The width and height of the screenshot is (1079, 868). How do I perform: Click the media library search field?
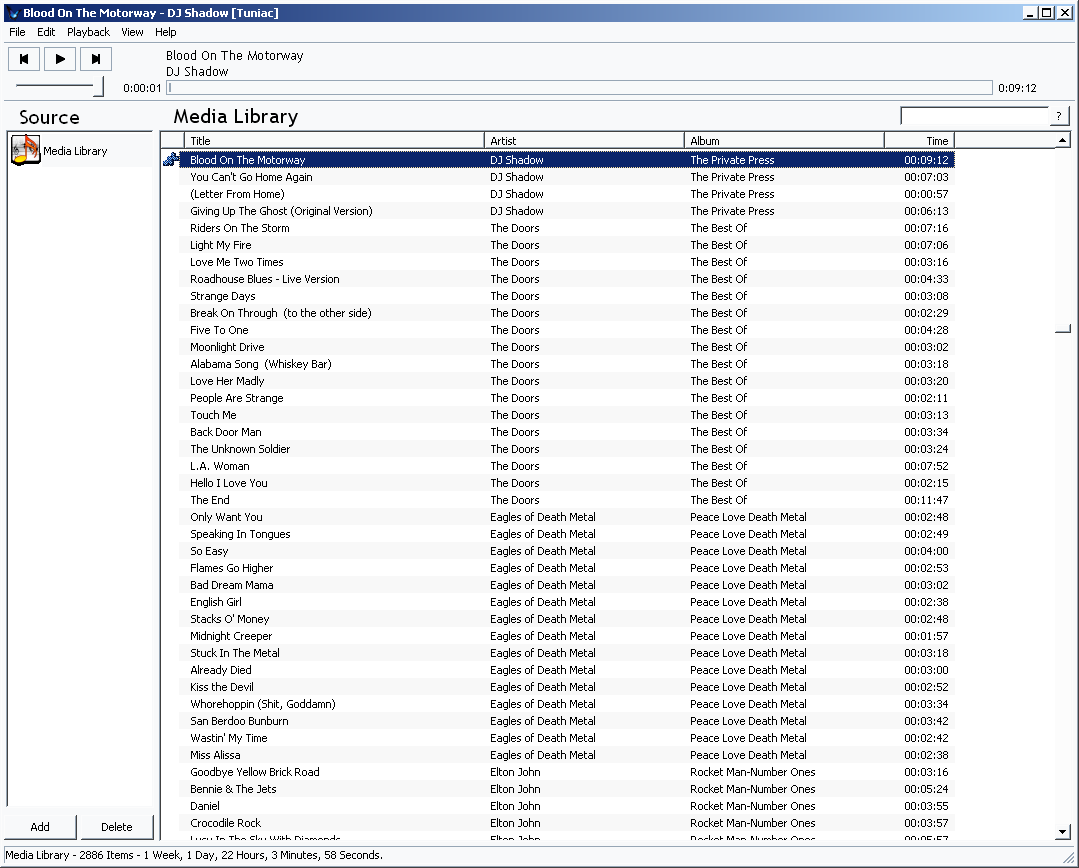pyautogui.click(x=974, y=116)
